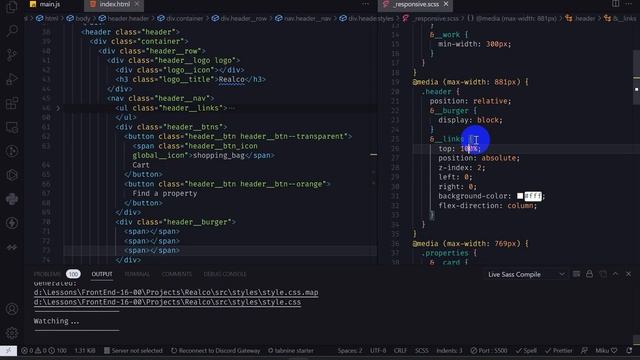Open the Extensions view
The width and height of the screenshot is (640, 360).
click(12, 103)
